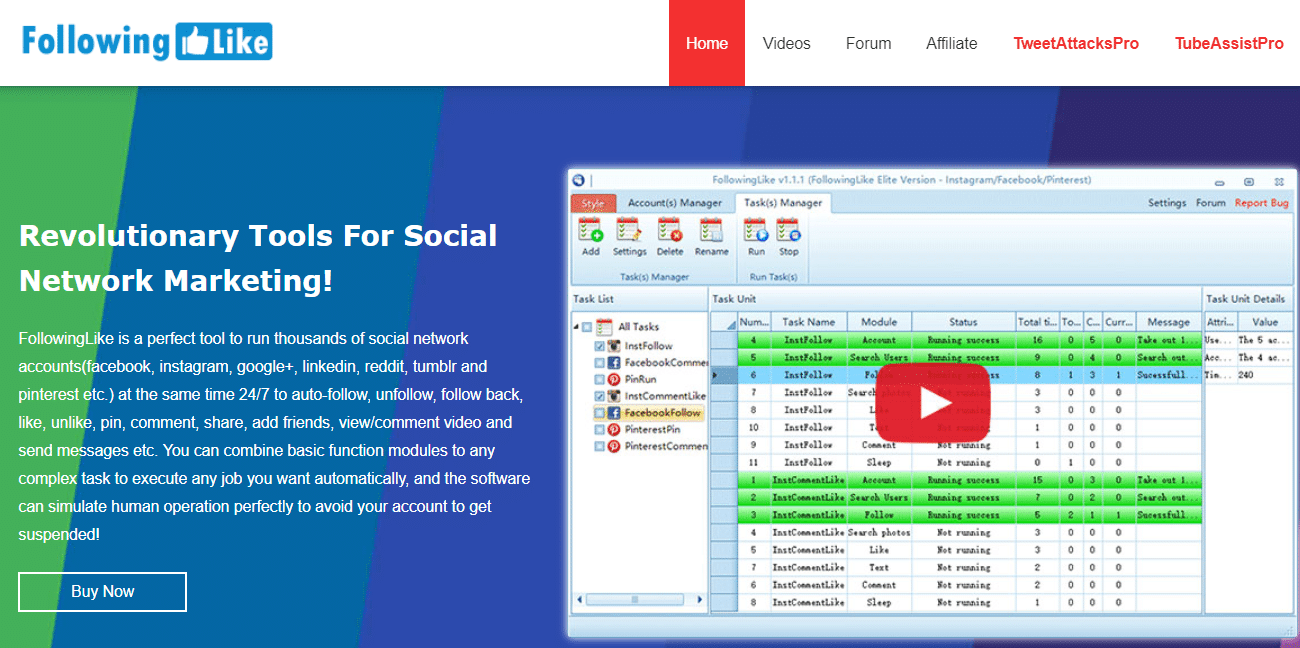
Task: Uncheck the InstCommentLike task checkbox
Action: tap(599, 396)
